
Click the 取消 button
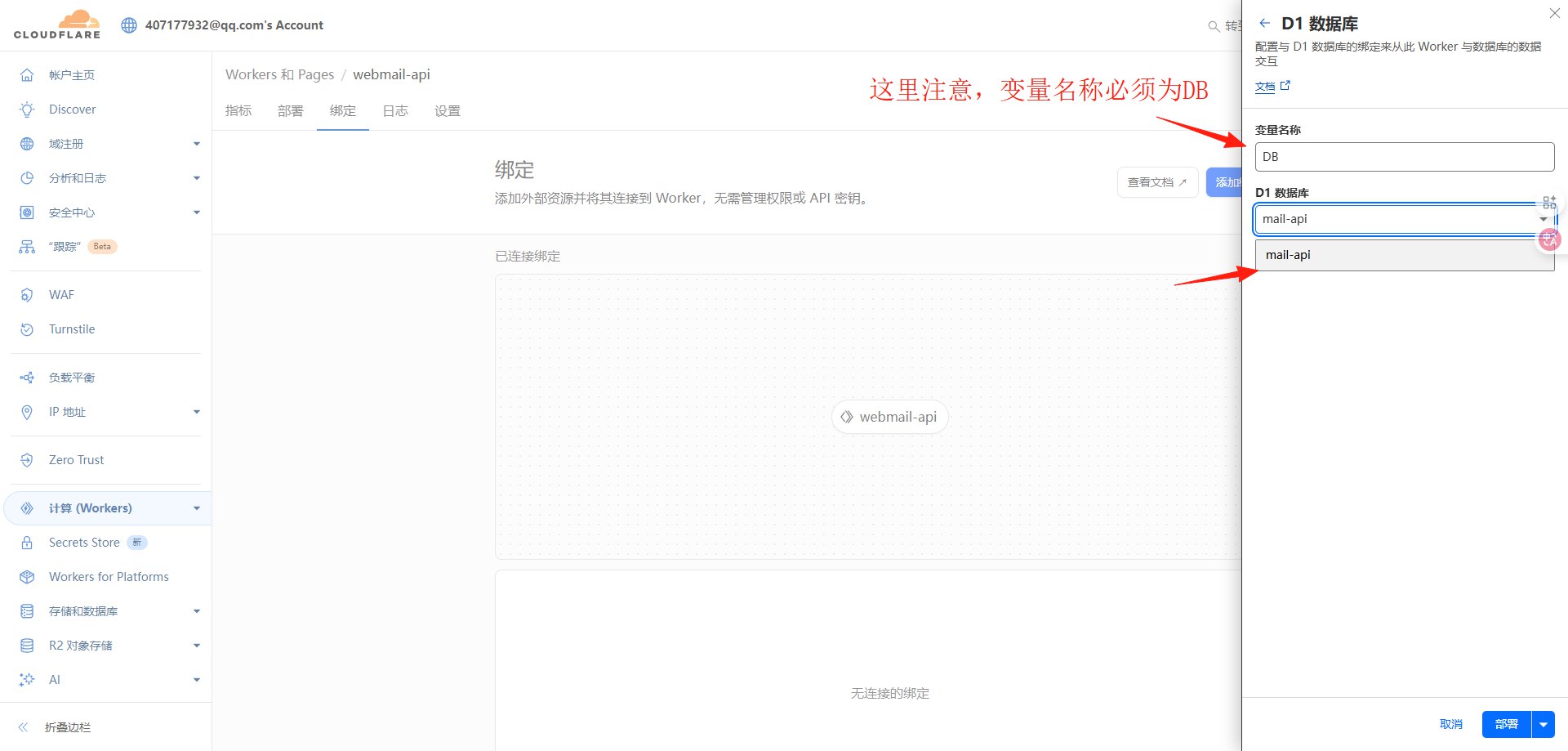coord(1450,724)
